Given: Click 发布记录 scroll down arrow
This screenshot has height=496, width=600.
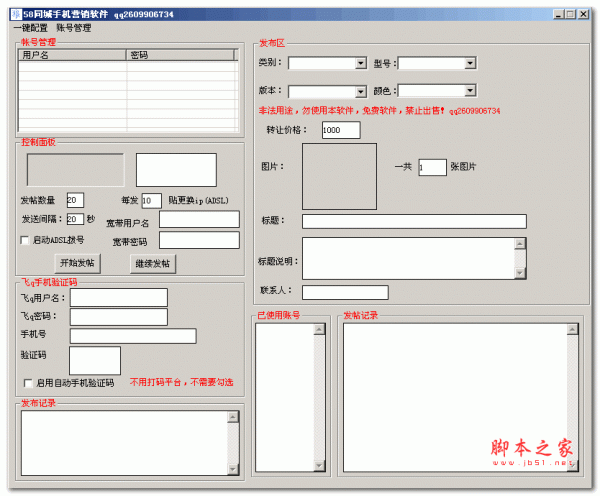Looking at the screenshot, I should click(233, 469).
